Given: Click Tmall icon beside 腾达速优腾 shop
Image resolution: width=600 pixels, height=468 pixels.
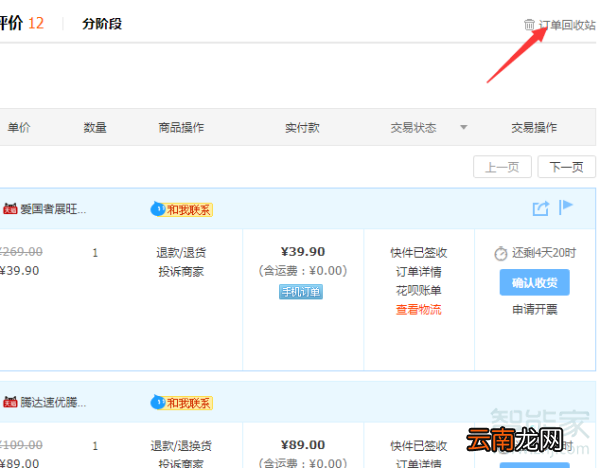Looking at the screenshot, I should pyautogui.click(x=10, y=402).
